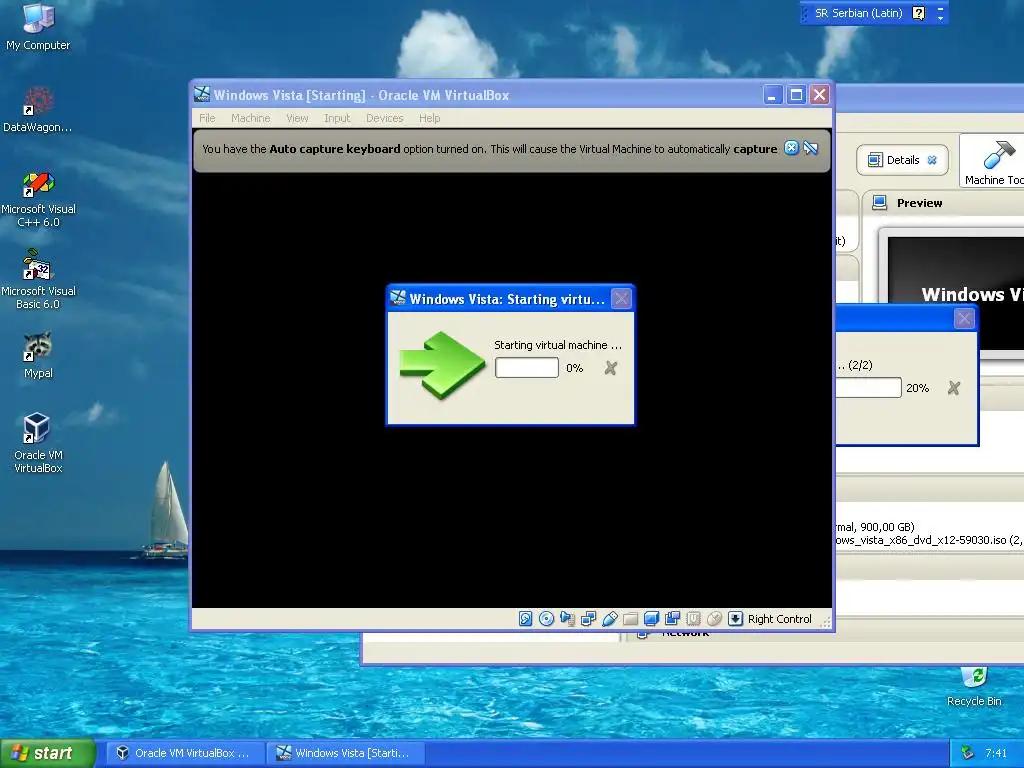The height and width of the screenshot is (768, 1024).
Task: Minimize the Windows Vista VirtualBox window
Action: coord(773,95)
